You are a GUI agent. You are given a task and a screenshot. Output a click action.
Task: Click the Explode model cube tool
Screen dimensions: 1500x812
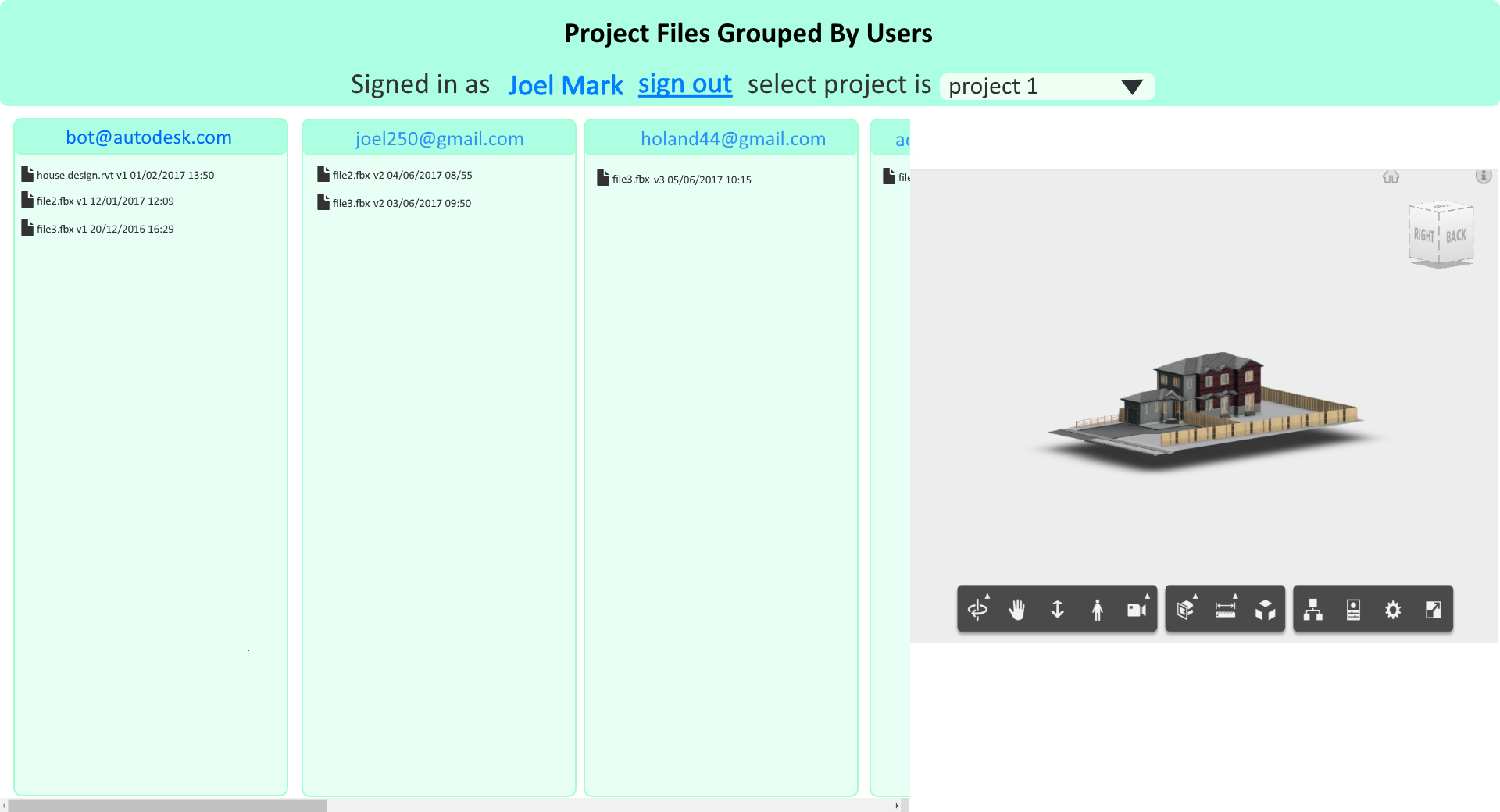pyautogui.click(x=1266, y=609)
